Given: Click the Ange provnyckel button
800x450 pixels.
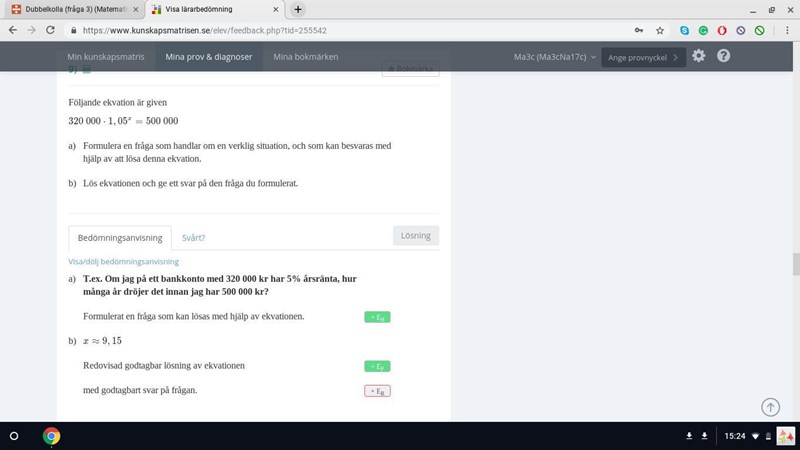Looking at the screenshot, I should click(x=643, y=57).
